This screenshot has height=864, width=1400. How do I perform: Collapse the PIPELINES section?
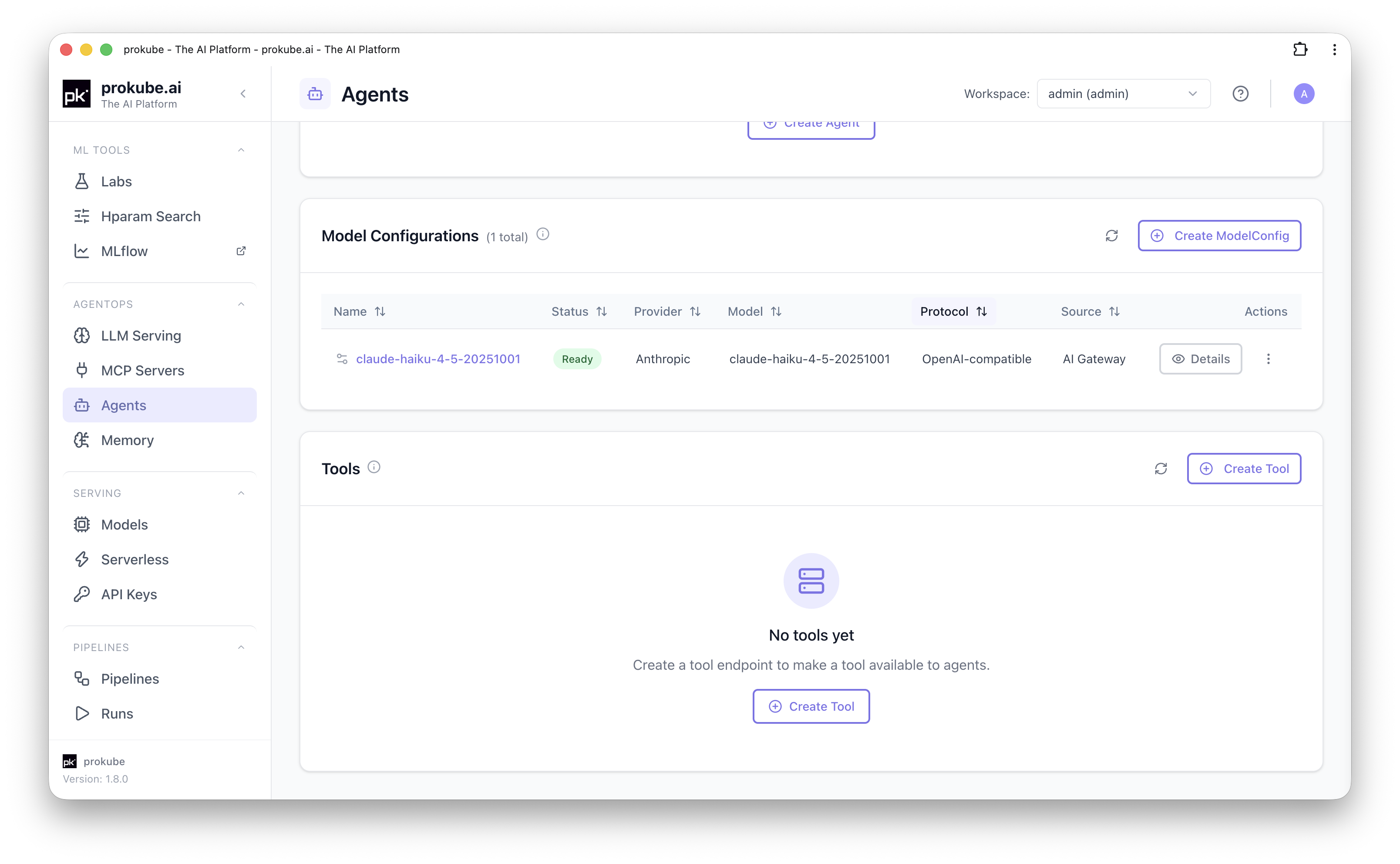(x=241, y=648)
